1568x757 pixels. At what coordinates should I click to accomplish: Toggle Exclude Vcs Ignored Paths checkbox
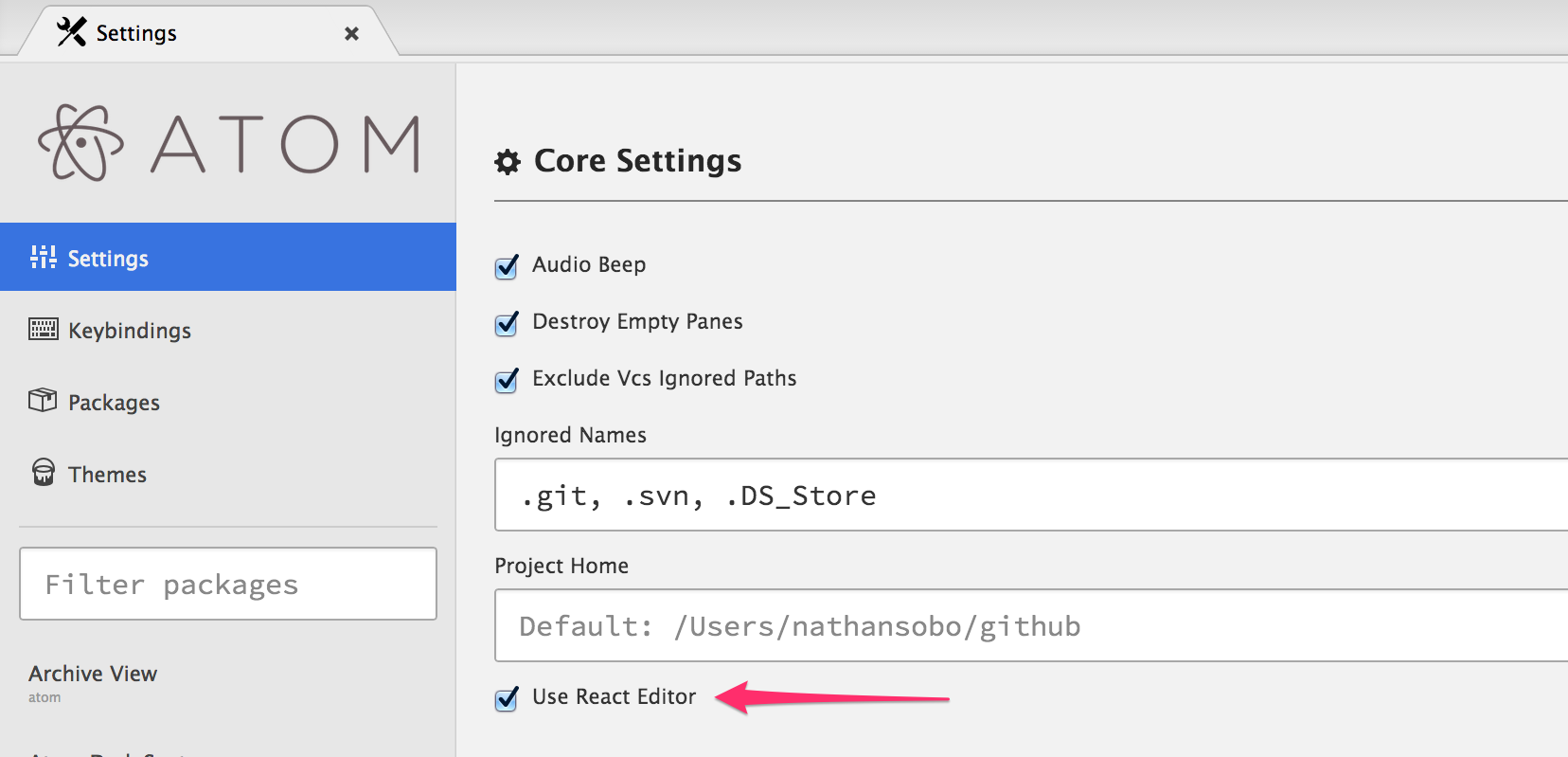click(507, 380)
